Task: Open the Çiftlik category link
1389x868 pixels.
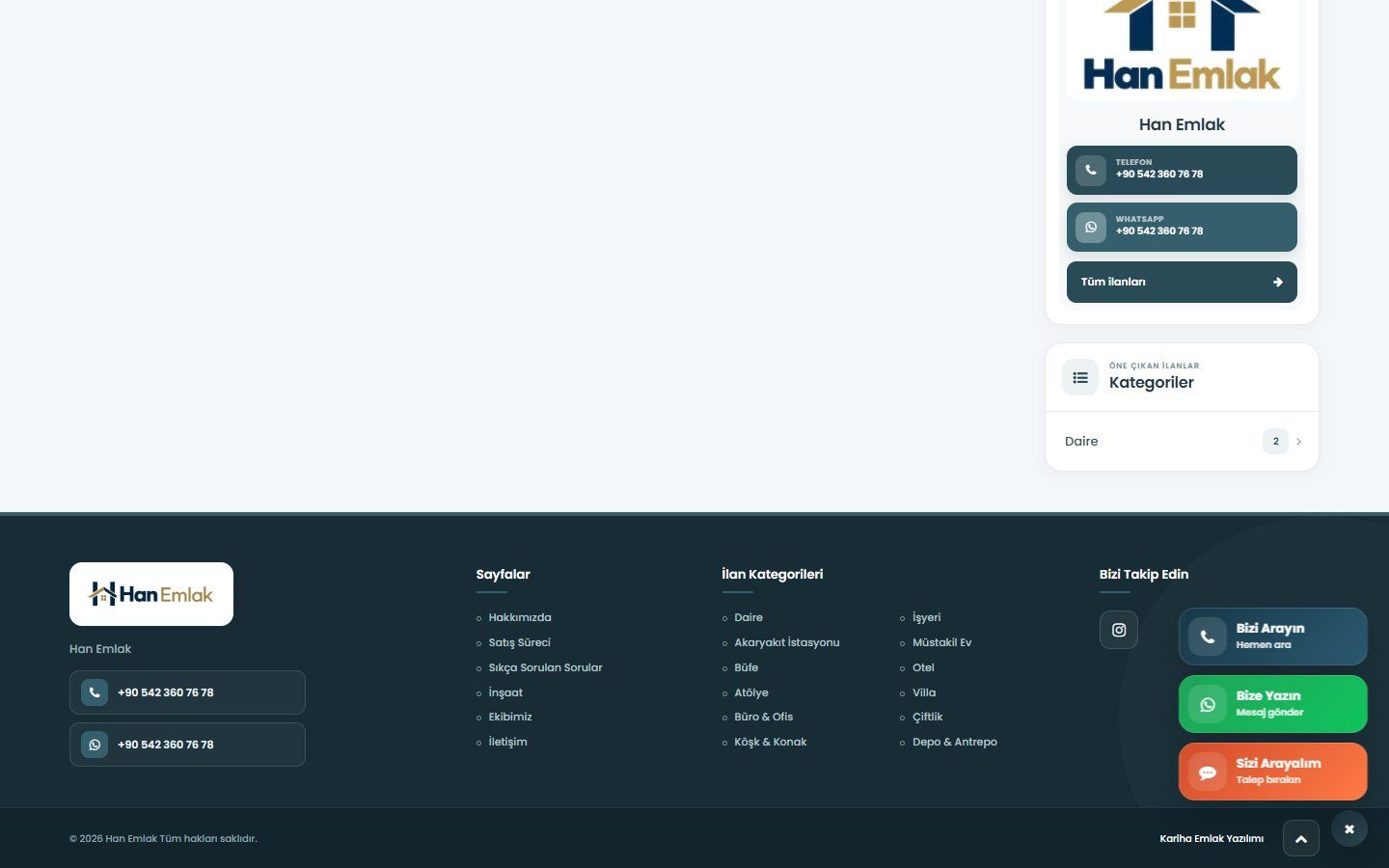Action: coord(928,717)
